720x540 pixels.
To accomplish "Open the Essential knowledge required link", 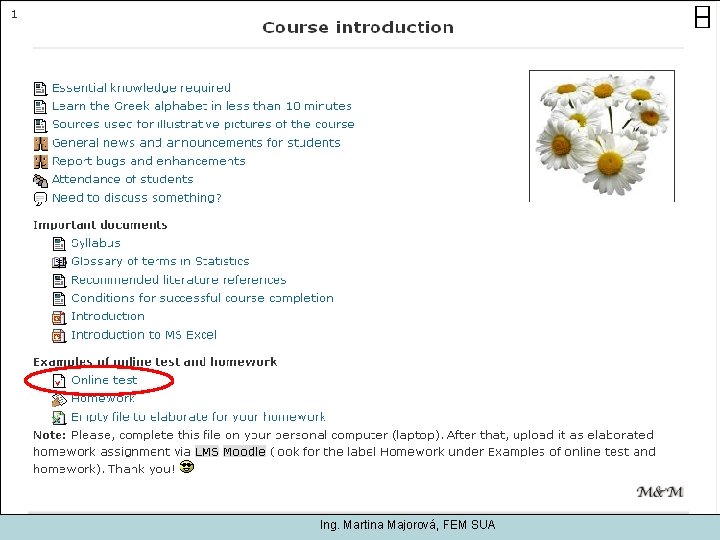I will [141, 88].
